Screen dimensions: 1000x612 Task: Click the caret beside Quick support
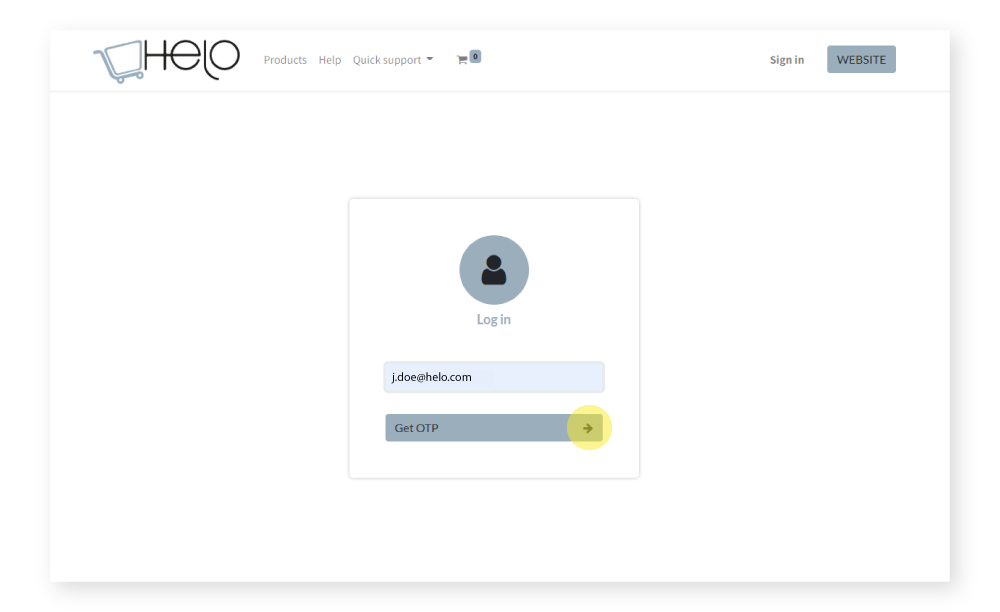pos(430,59)
